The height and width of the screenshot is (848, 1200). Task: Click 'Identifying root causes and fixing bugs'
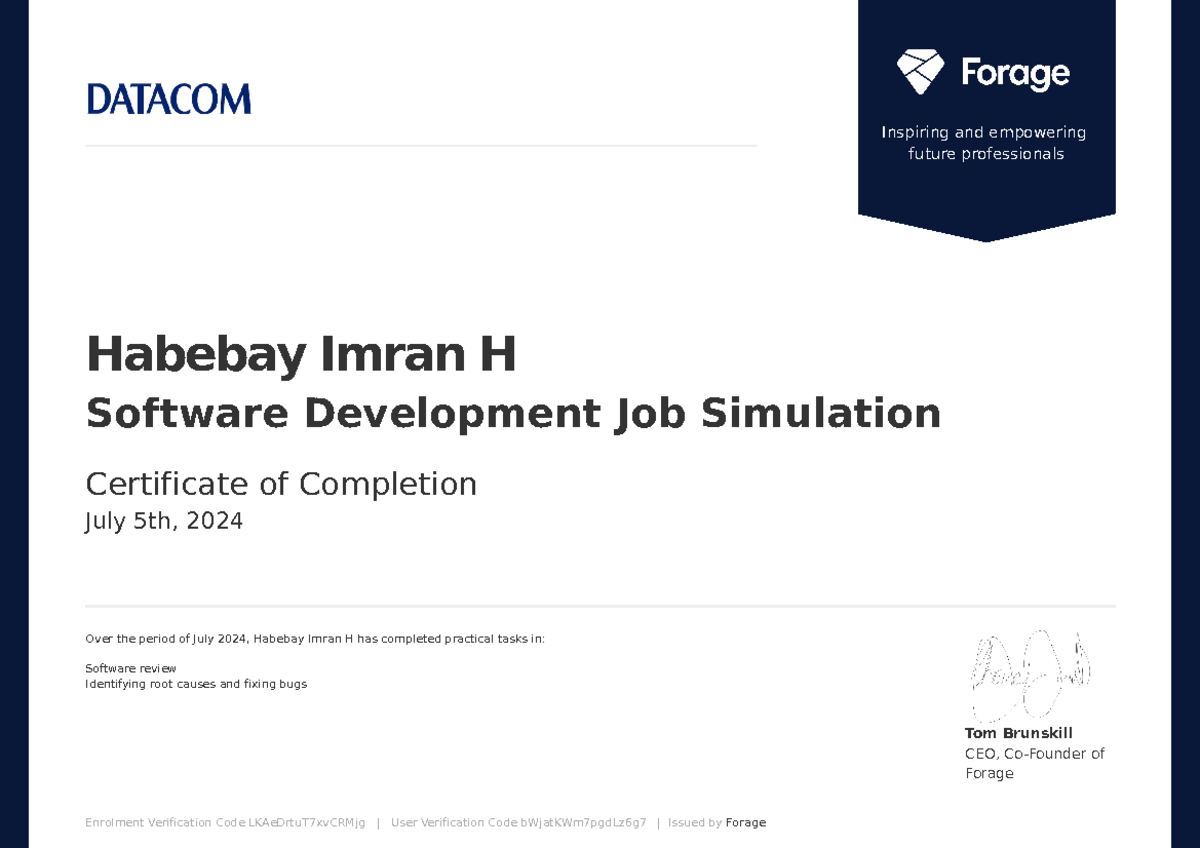point(195,684)
